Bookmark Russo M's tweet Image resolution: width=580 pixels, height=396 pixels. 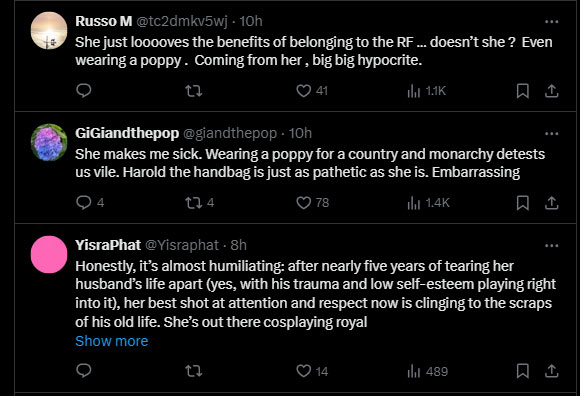point(522,91)
